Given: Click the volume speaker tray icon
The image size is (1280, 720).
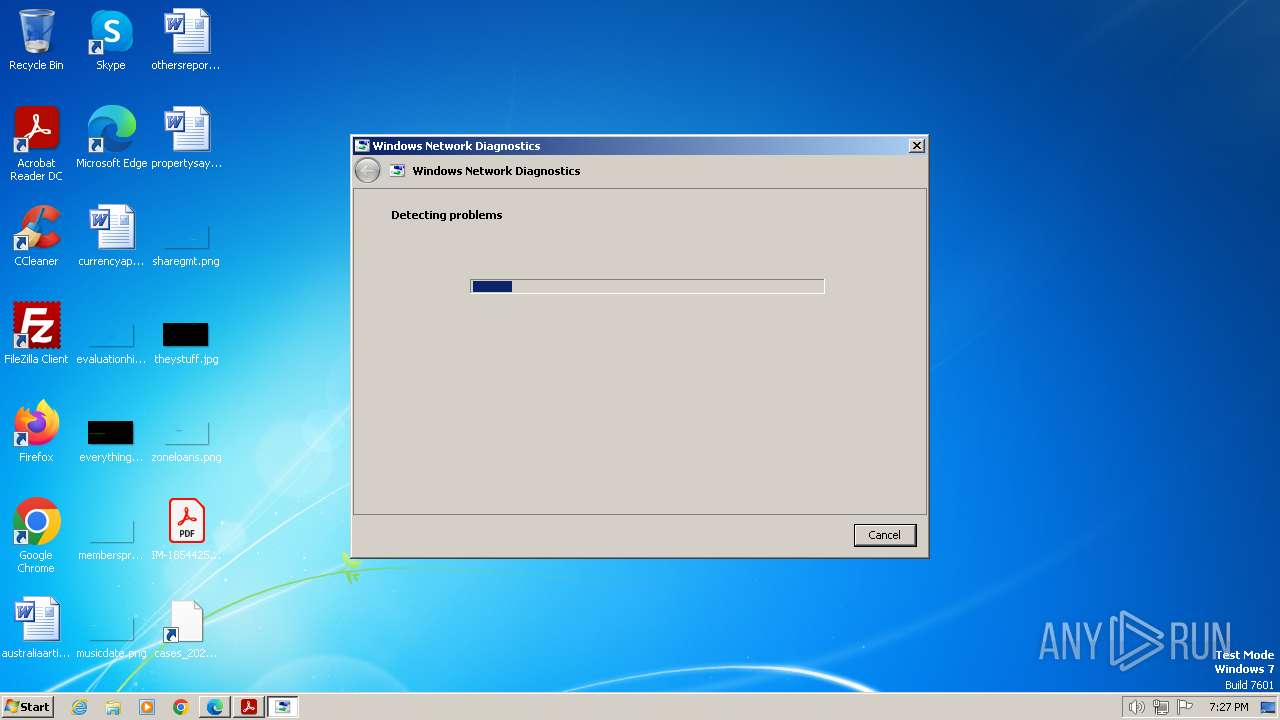Looking at the screenshot, I should click(x=1137, y=707).
